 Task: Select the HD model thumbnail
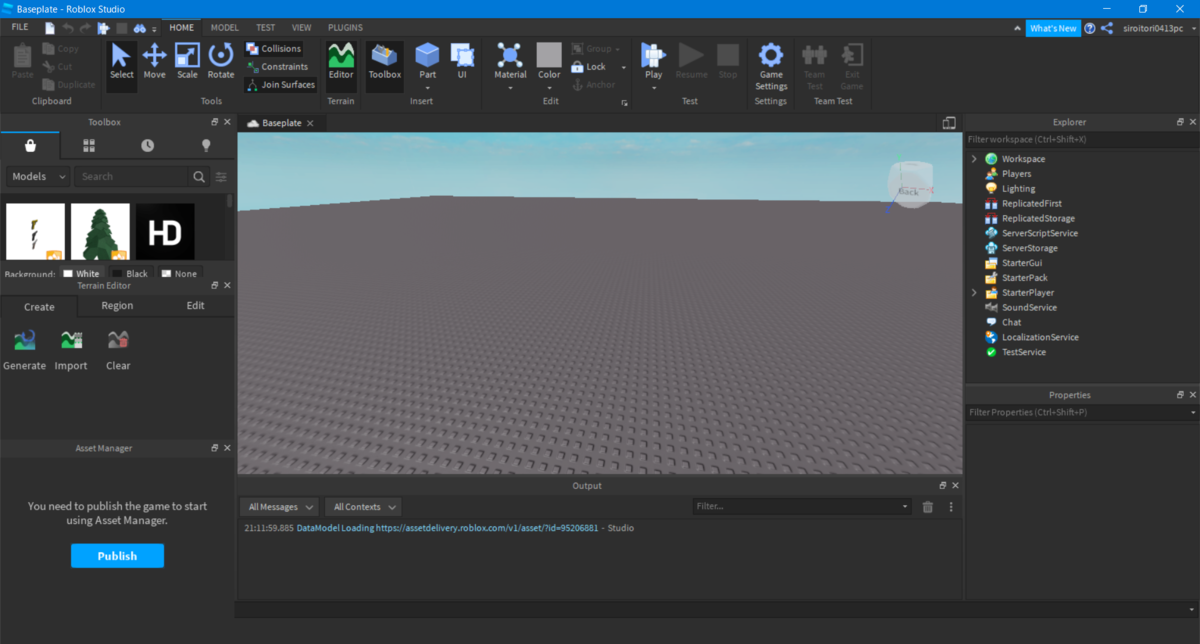[165, 232]
